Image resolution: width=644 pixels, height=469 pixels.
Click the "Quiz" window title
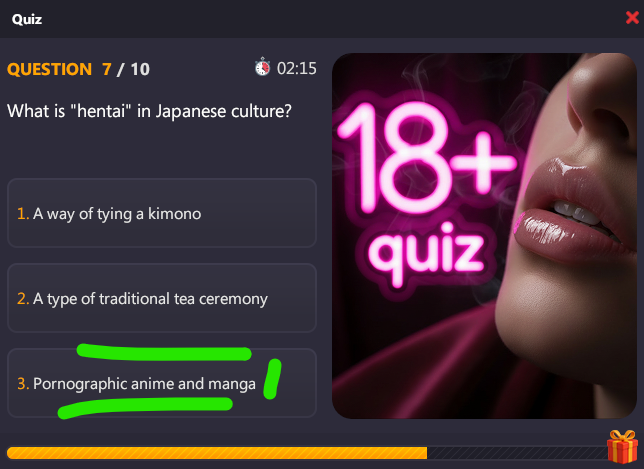(x=27, y=19)
